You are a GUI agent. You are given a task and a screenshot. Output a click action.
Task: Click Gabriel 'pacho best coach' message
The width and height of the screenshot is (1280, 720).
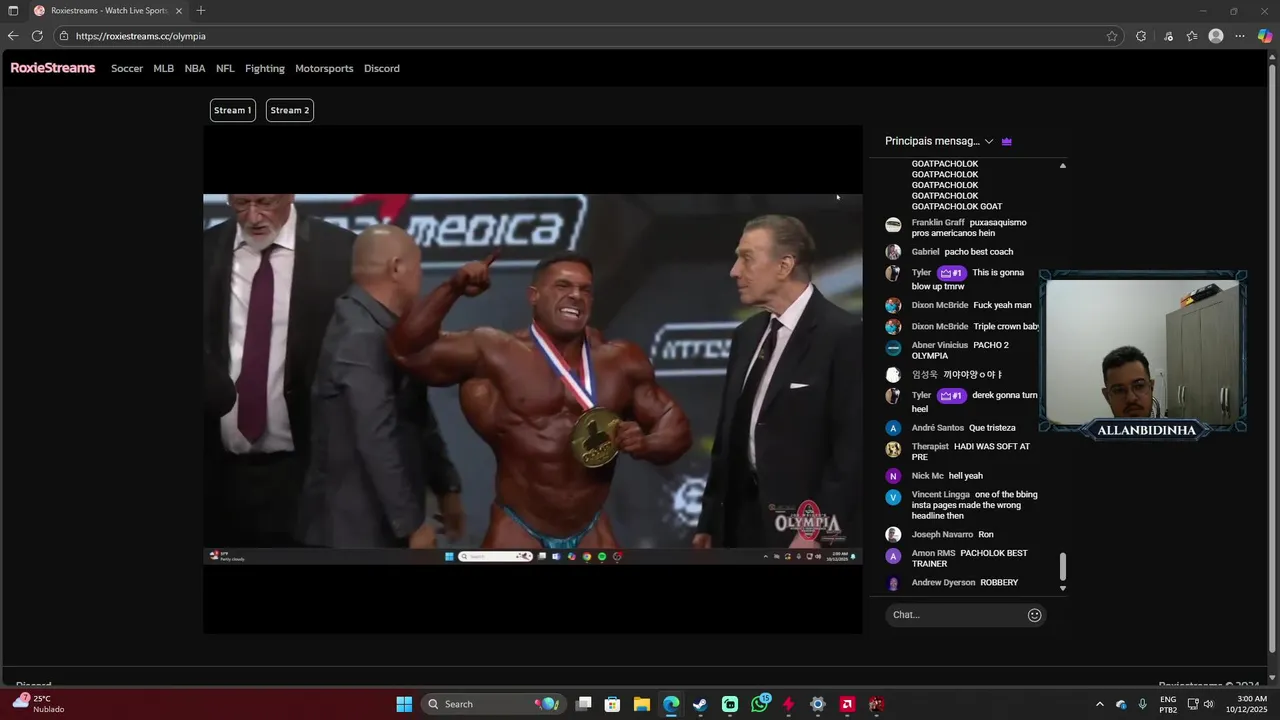[979, 252]
